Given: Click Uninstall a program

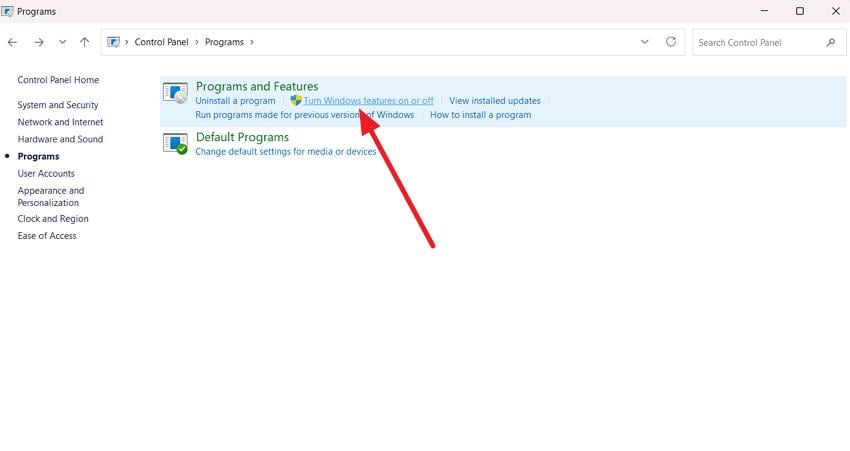Looking at the screenshot, I should (235, 101).
